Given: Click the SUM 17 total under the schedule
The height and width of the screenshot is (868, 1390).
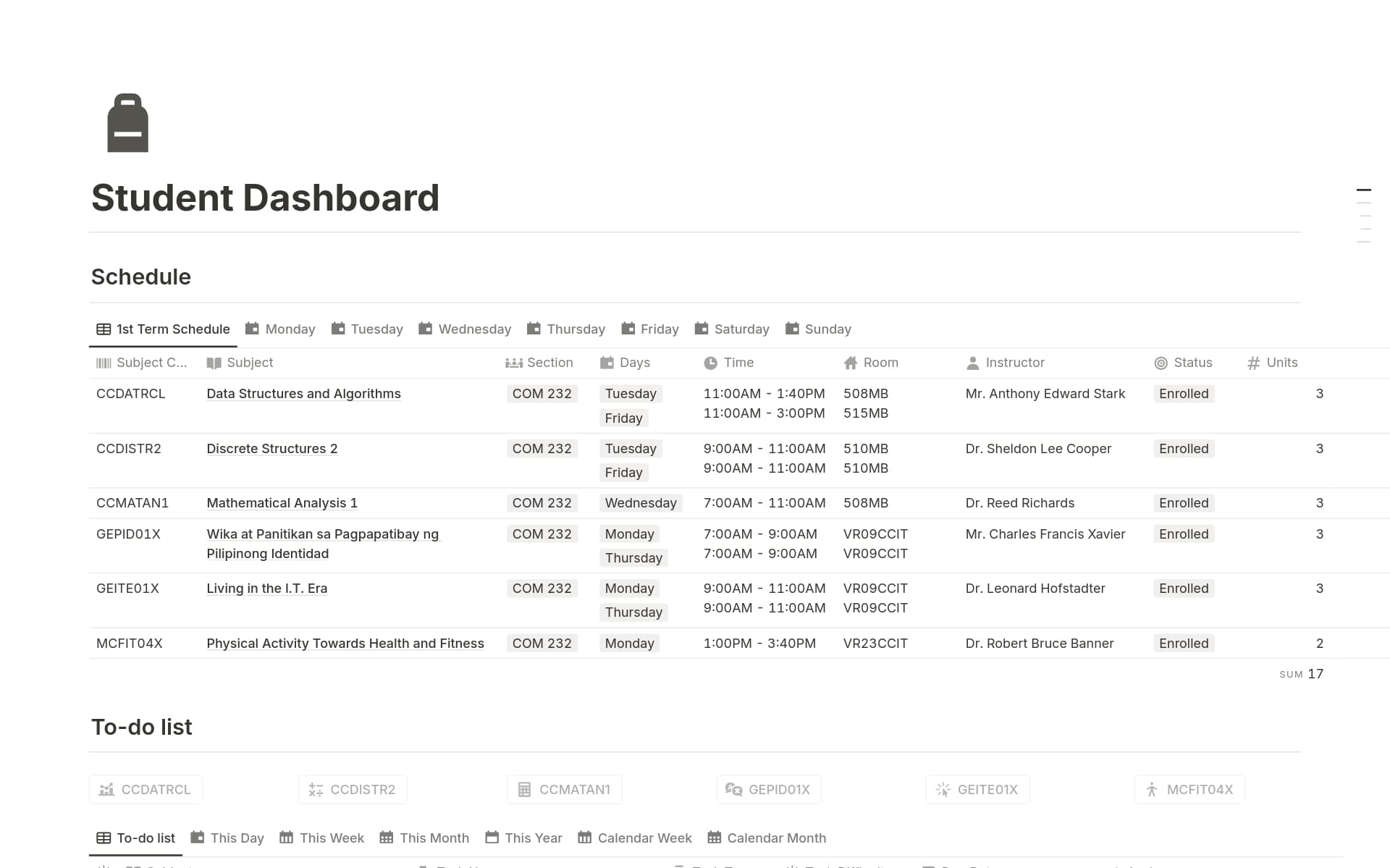Looking at the screenshot, I should coord(1302,673).
